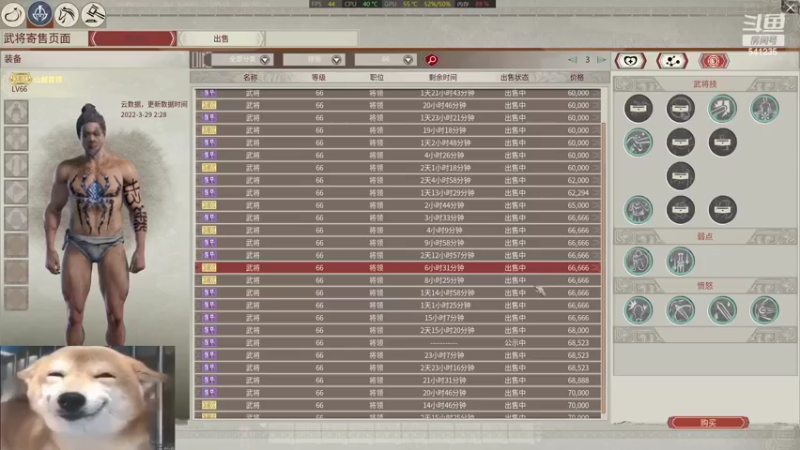Screen dimensions: 800x450
Task: Click the red magnifier search icon
Action: tap(432, 60)
